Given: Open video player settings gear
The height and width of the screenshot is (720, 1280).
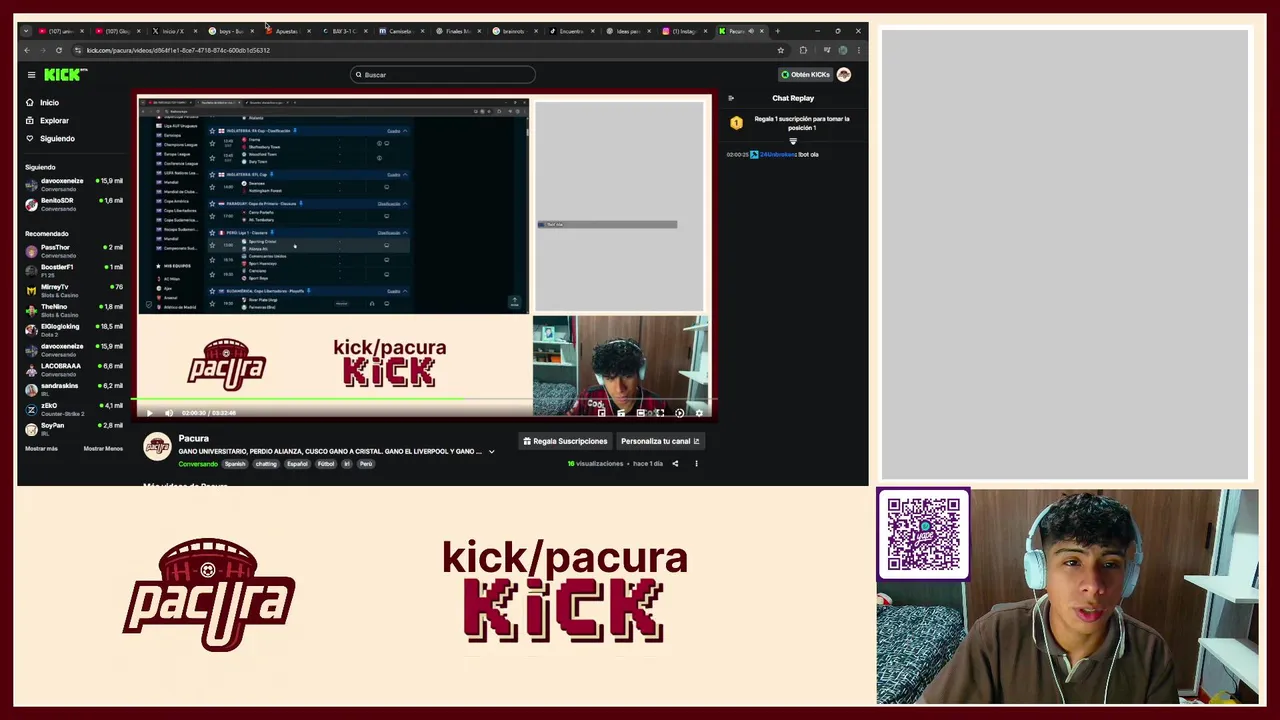Looking at the screenshot, I should coord(699,412).
